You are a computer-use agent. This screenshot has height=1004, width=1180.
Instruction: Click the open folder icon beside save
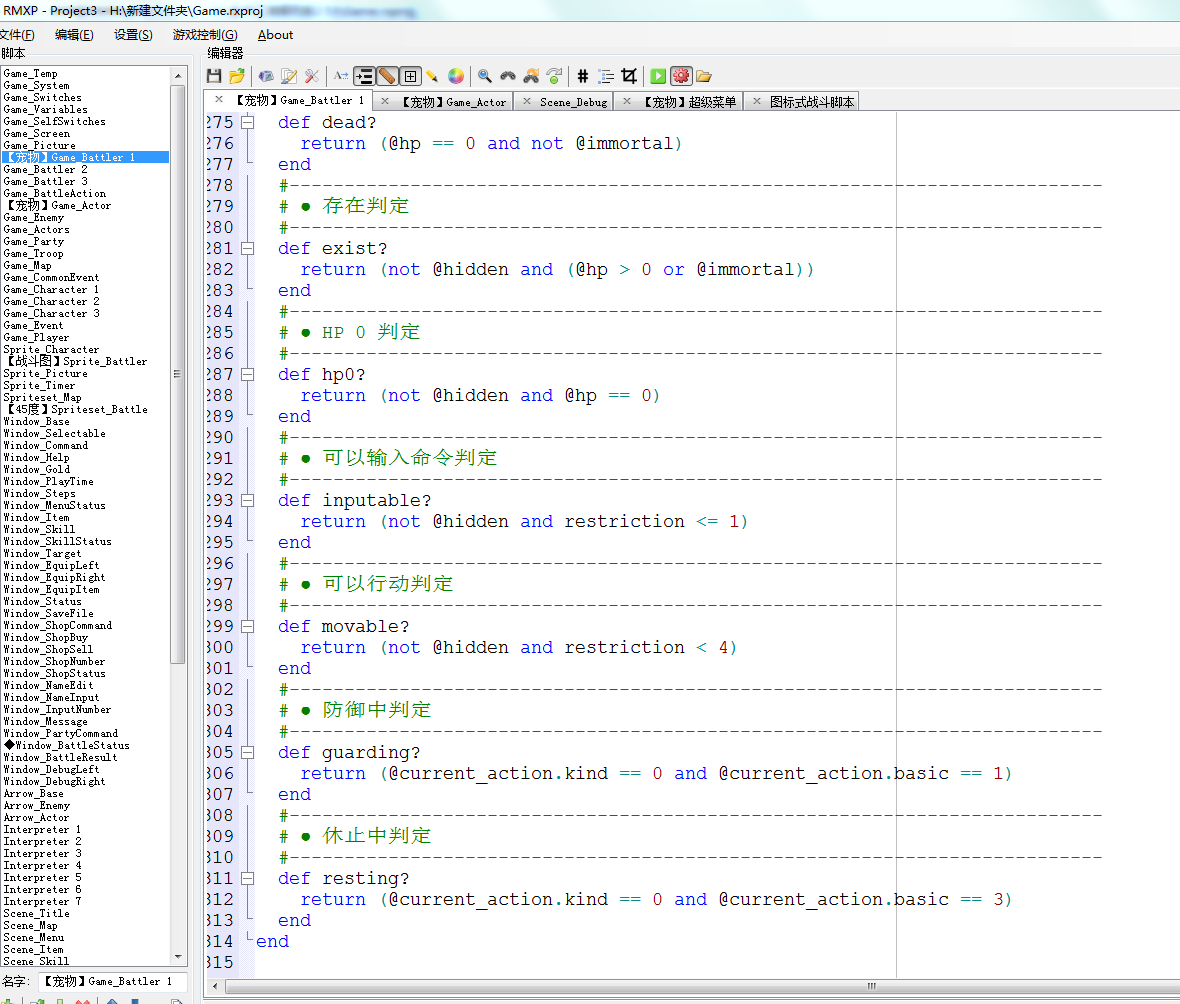point(237,76)
